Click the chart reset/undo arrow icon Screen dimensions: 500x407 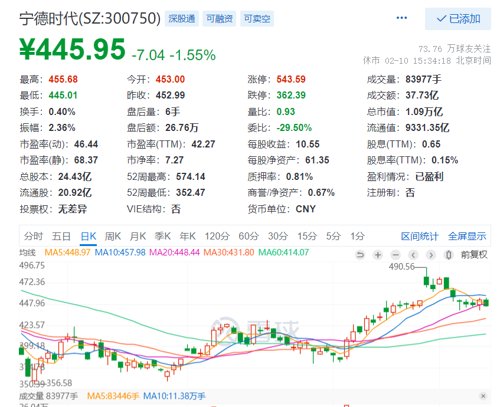tap(360, 255)
